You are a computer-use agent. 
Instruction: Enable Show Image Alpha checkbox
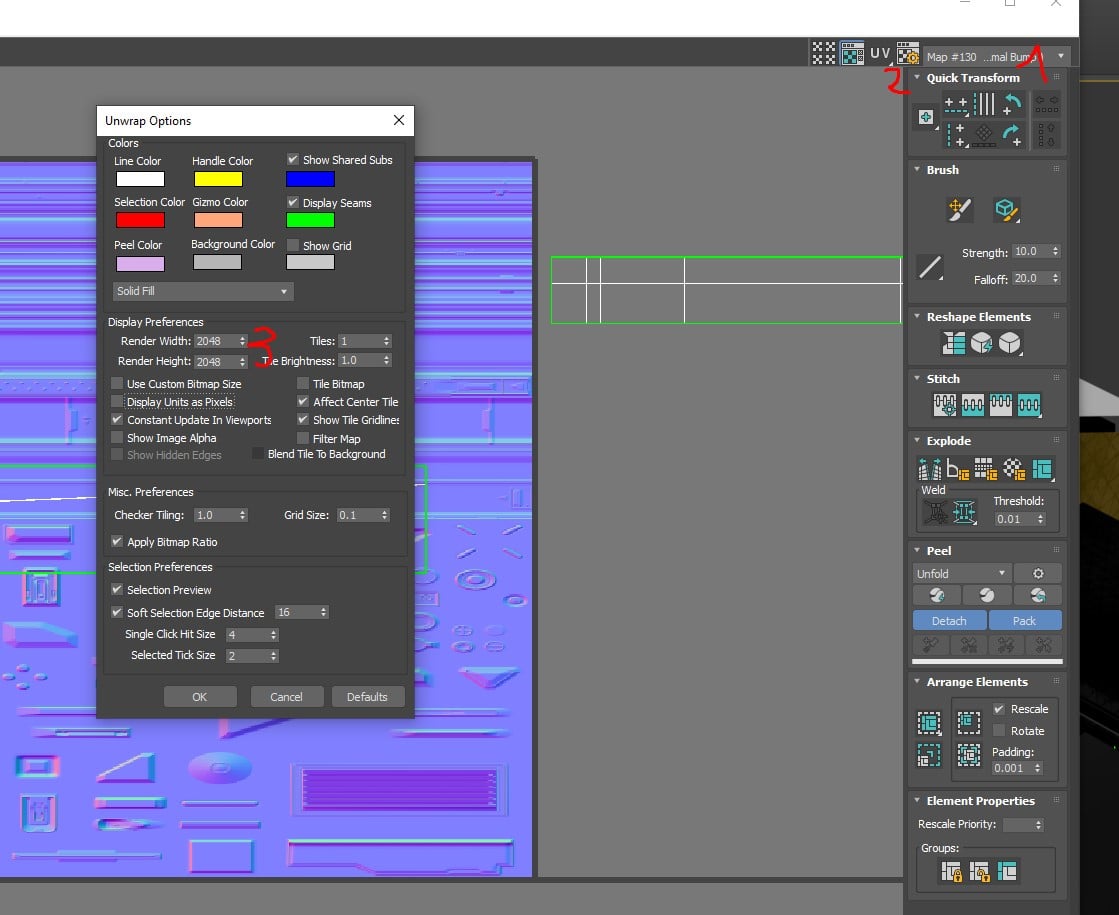(117, 437)
